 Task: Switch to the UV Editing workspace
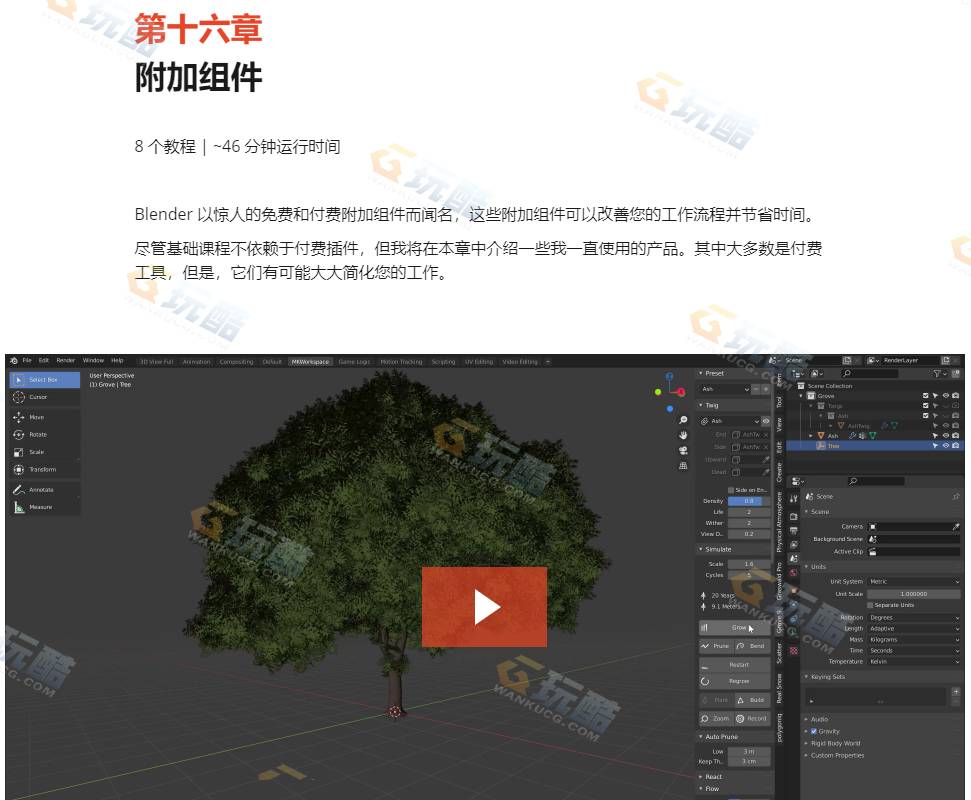tap(479, 362)
